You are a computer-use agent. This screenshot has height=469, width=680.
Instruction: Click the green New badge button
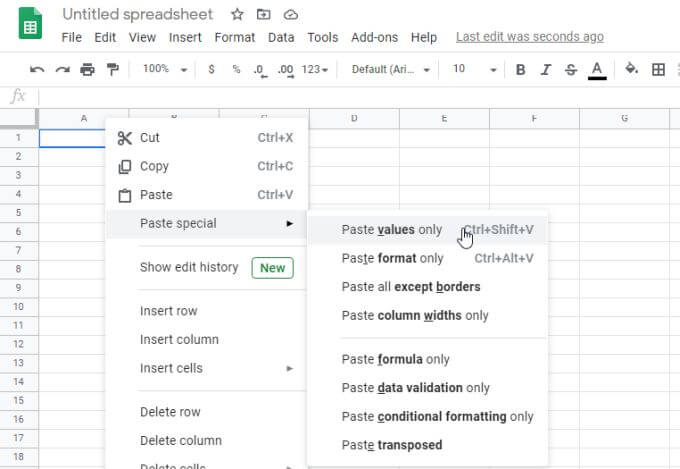[x=272, y=268]
